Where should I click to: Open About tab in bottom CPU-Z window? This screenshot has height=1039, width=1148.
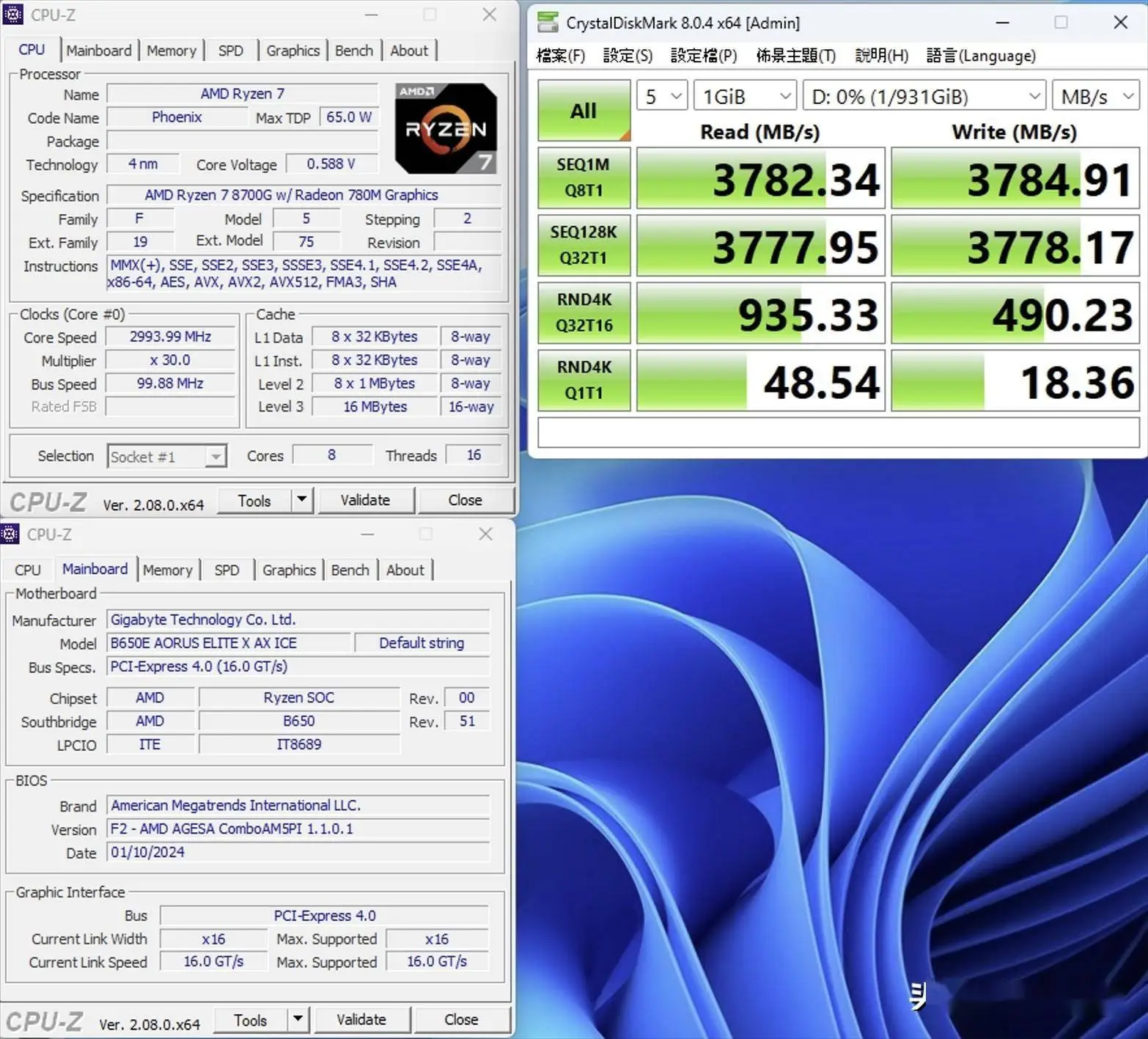(x=405, y=570)
